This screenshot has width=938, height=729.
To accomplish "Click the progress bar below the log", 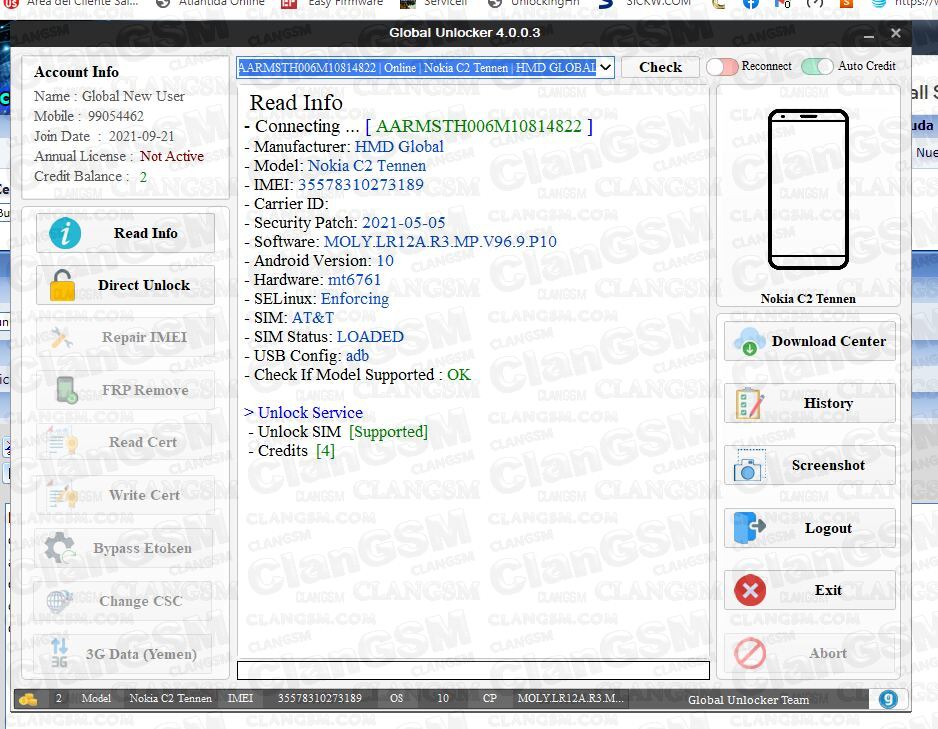I will pos(473,670).
